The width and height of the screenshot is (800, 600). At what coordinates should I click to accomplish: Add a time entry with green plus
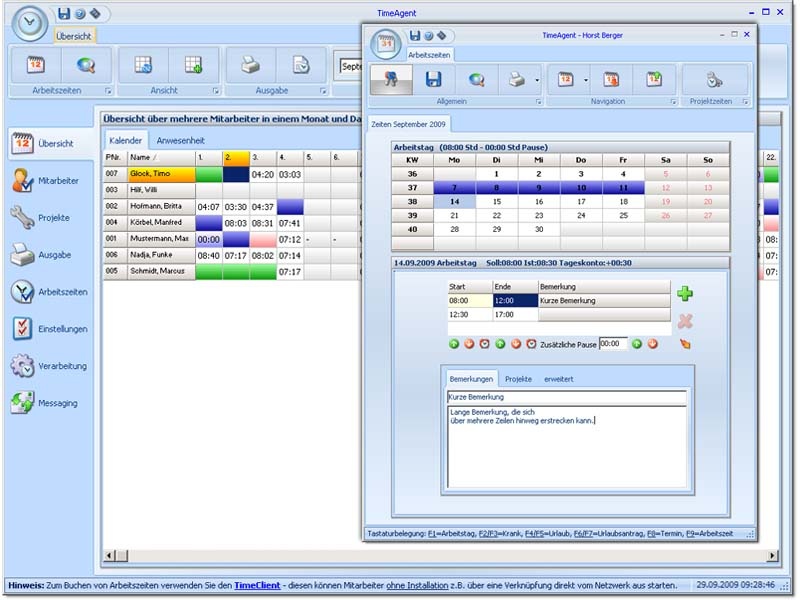(x=685, y=293)
